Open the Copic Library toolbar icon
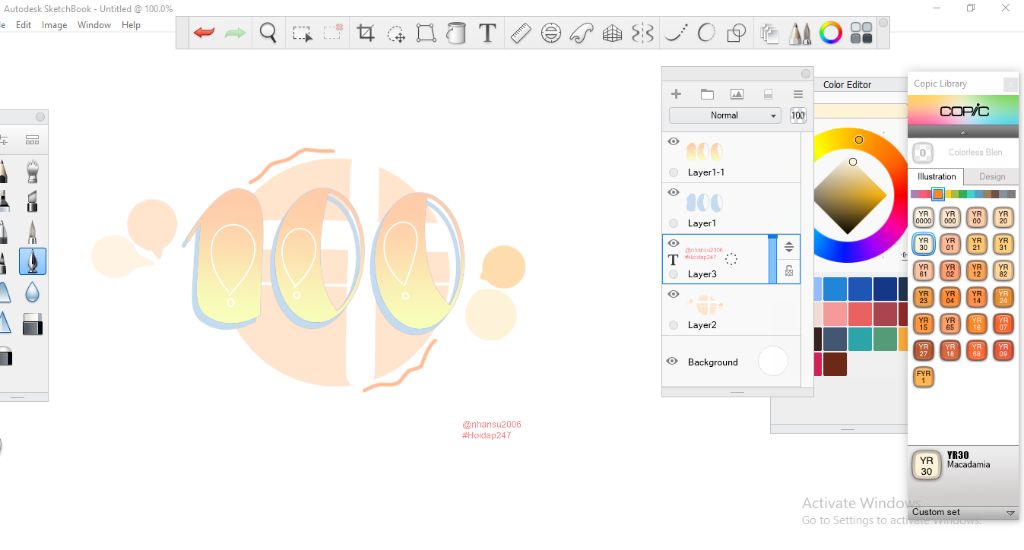Screen dimensions: 1024x550 [x=861, y=33]
